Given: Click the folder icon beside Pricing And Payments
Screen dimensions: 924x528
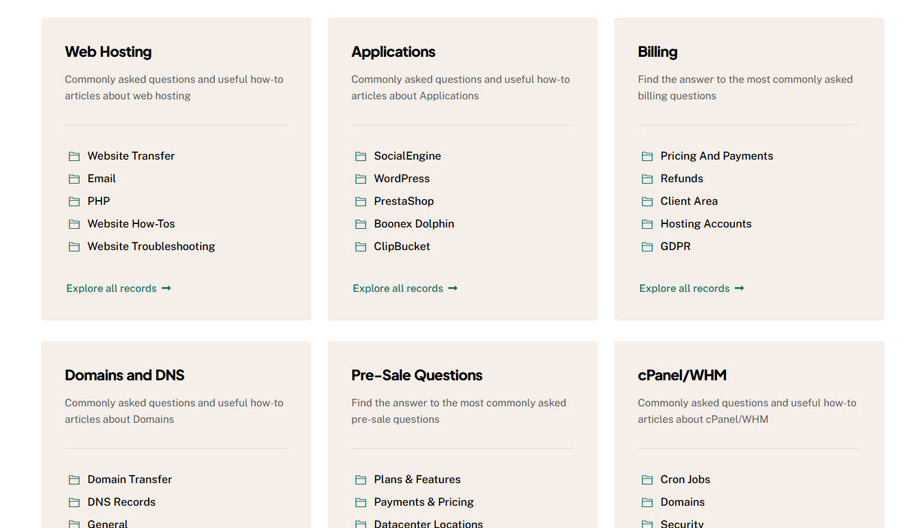Looking at the screenshot, I should (x=647, y=156).
